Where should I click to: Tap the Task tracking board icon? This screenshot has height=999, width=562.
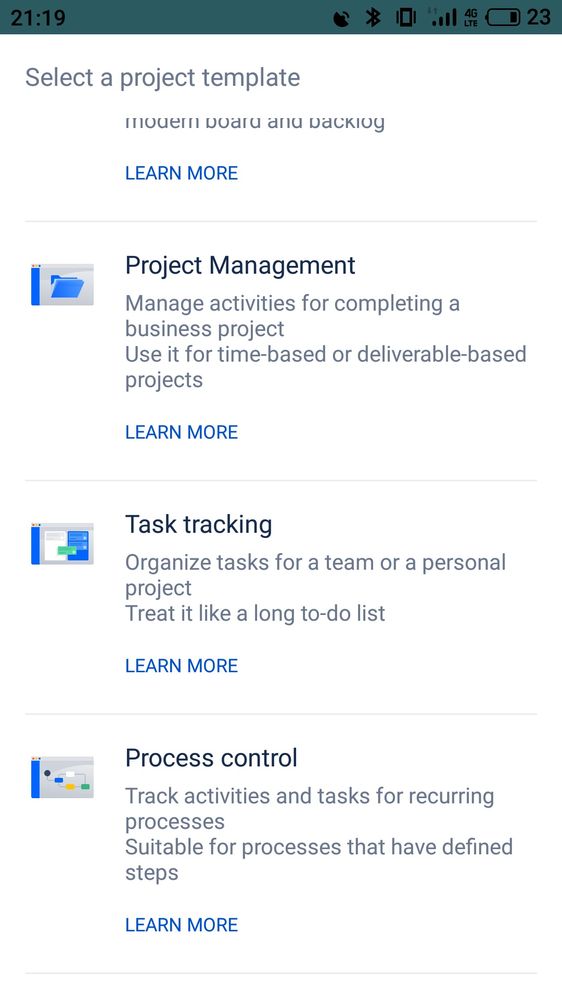[62, 543]
